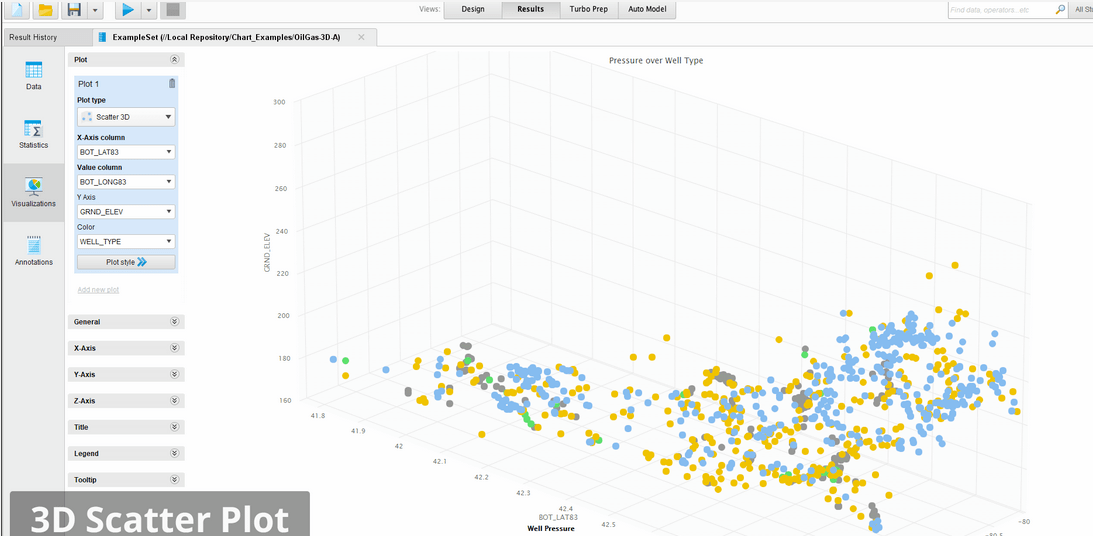Click the search magnifier icon
The height and width of the screenshot is (536, 1093).
1060,10
